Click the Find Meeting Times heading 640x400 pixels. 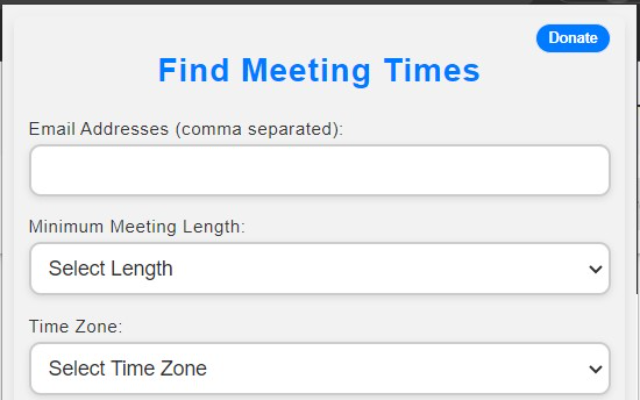pyautogui.click(x=319, y=71)
